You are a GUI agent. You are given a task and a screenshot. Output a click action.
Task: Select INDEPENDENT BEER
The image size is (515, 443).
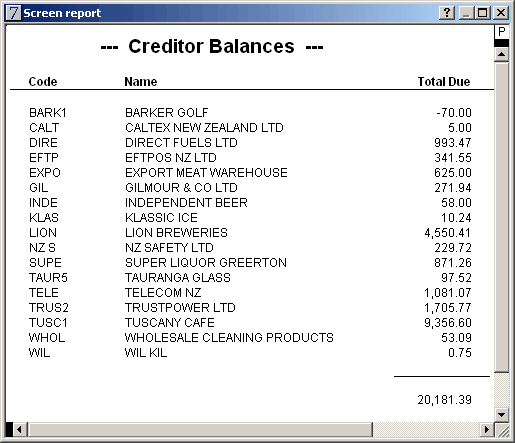point(186,203)
